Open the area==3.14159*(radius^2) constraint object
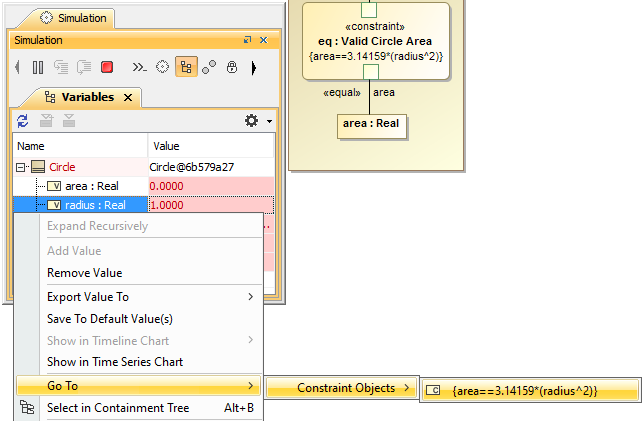This screenshot has height=421, width=644. [x=524, y=390]
